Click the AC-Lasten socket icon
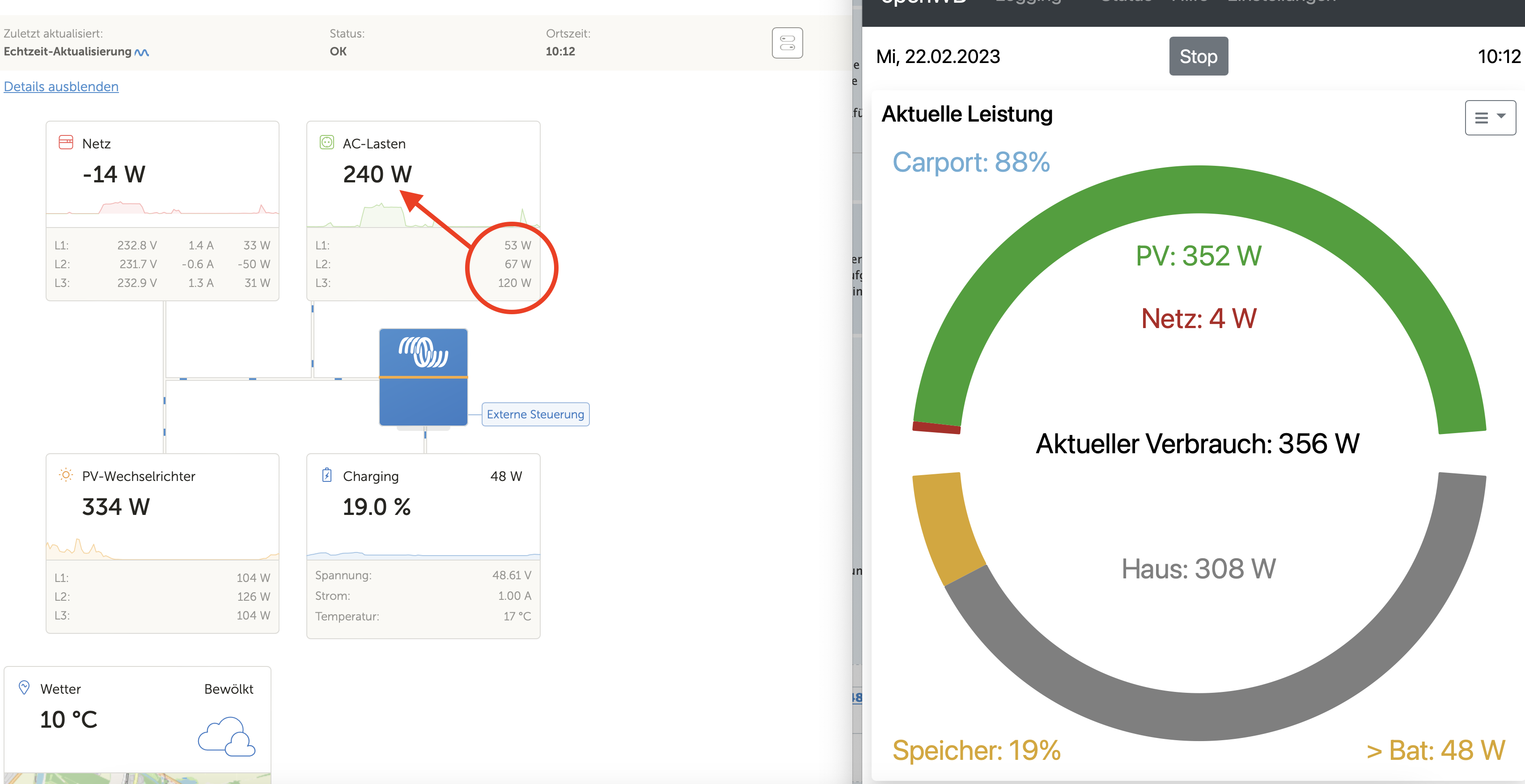1525x784 pixels. point(327,143)
